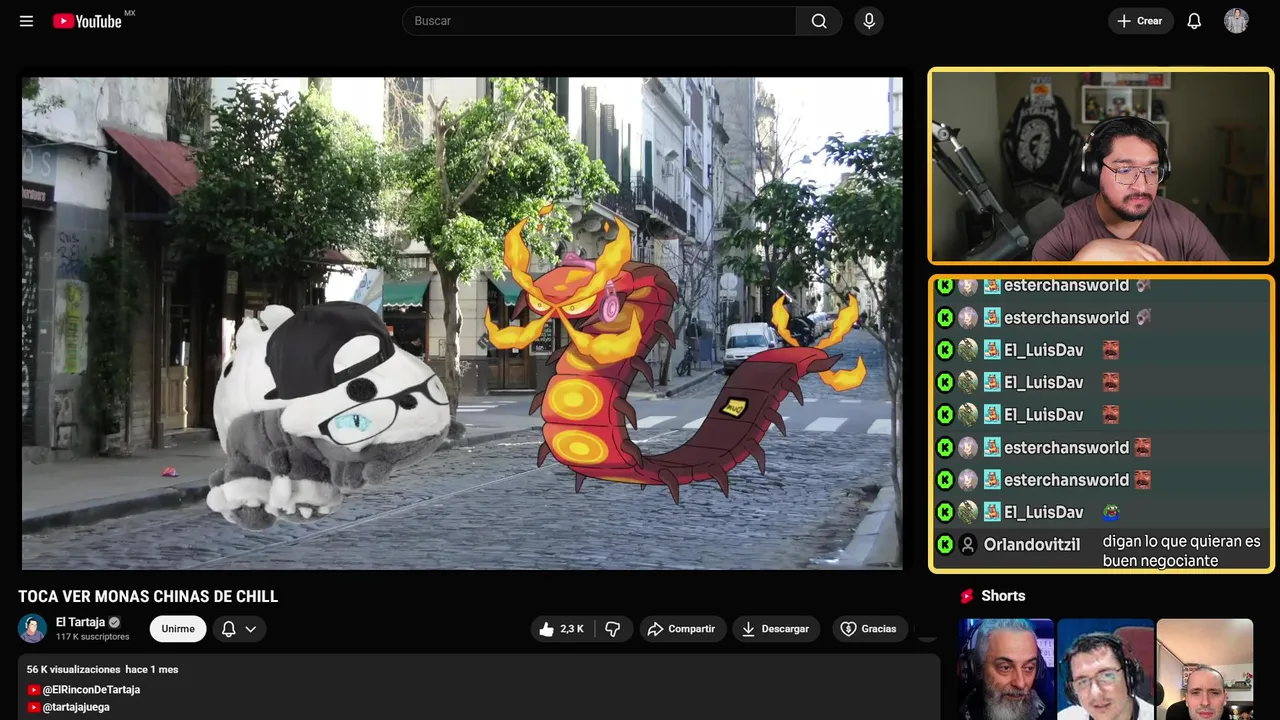This screenshot has height=720, width=1280.
Task: Click the main video player
Action: click(462, 323)
